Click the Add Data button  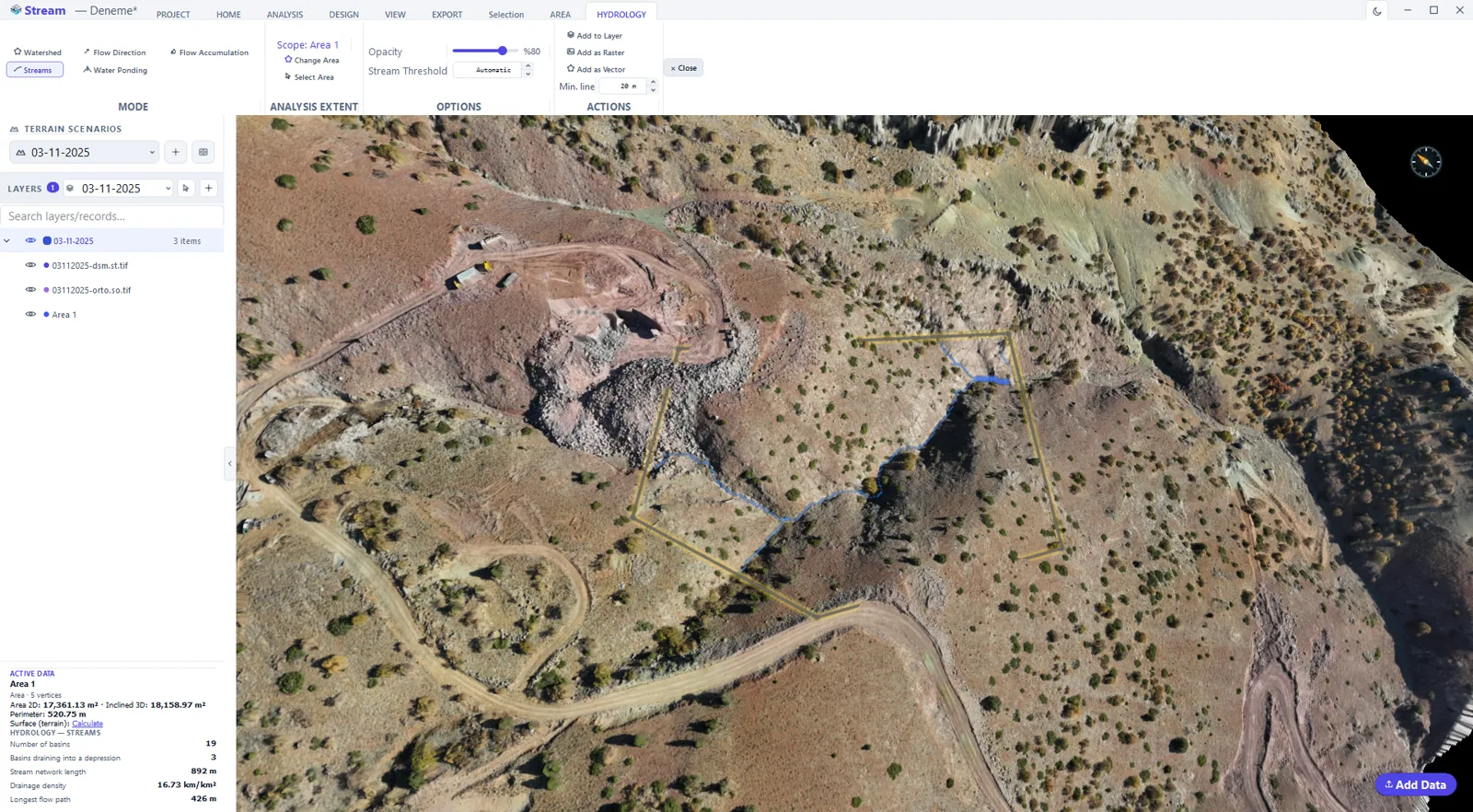tap(1416, 785)
